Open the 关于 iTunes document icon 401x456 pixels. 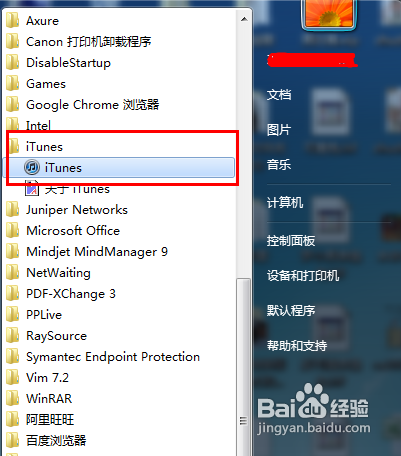[32, 188]
